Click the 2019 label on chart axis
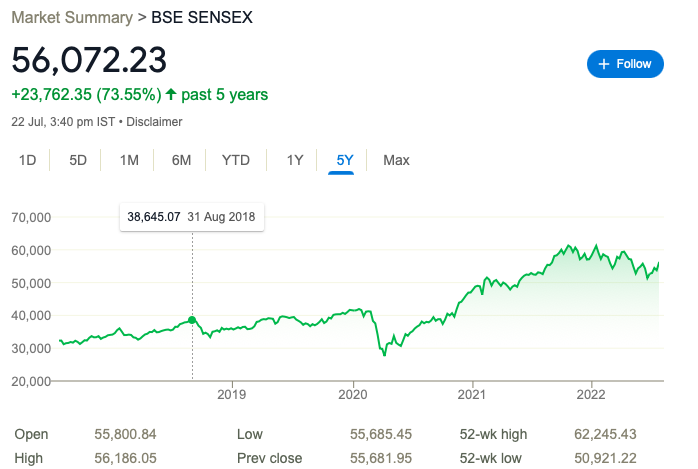 (x=231, y=394)
